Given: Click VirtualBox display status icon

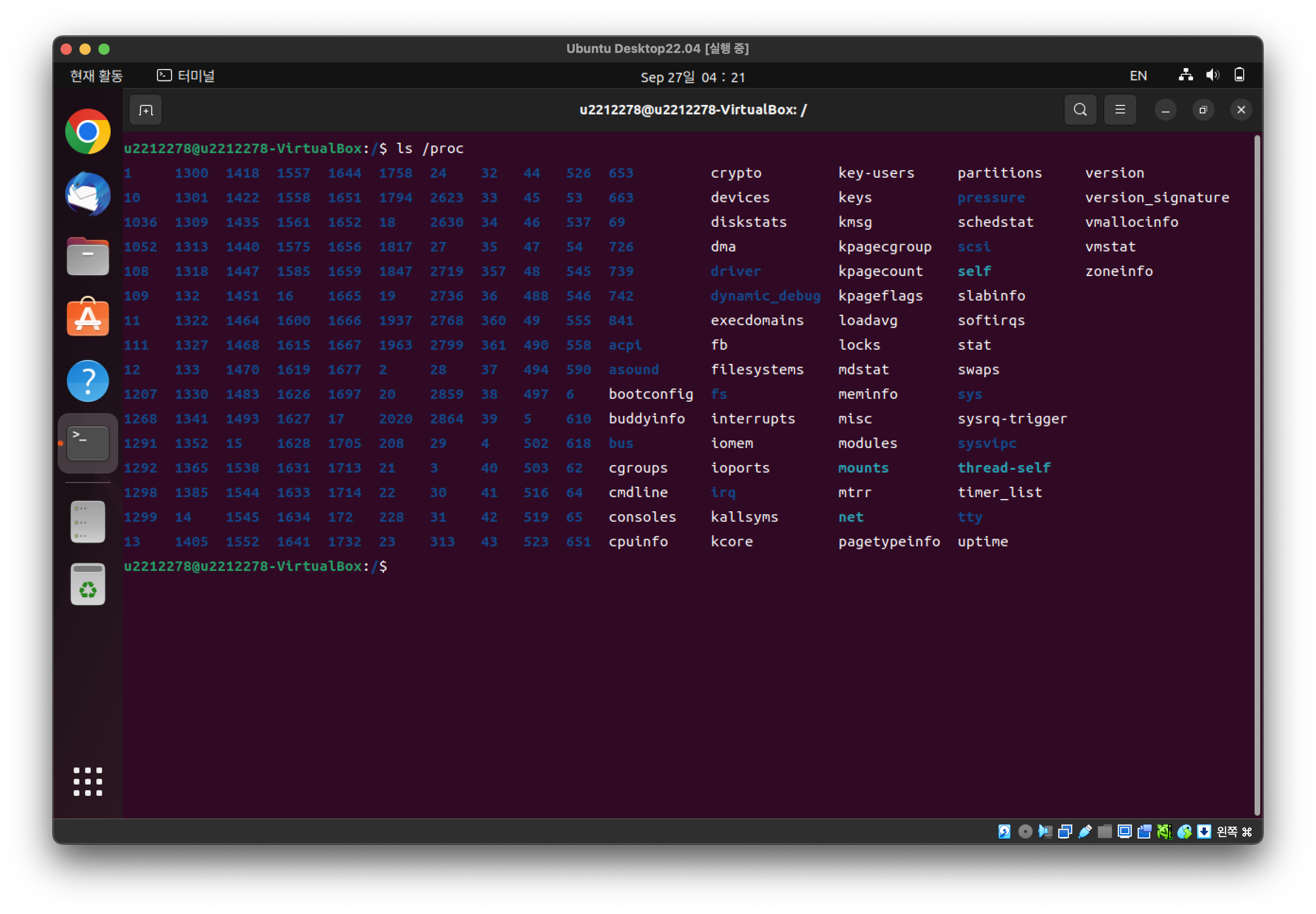Looking at the screenshot, I should 1124,832.
